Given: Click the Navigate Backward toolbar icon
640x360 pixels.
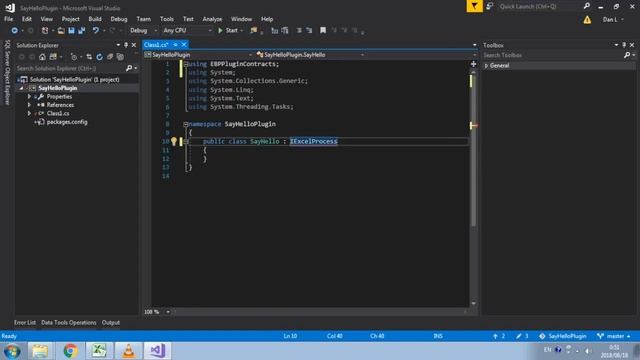Looking at the screenshot, I should (x=14, y=31).
